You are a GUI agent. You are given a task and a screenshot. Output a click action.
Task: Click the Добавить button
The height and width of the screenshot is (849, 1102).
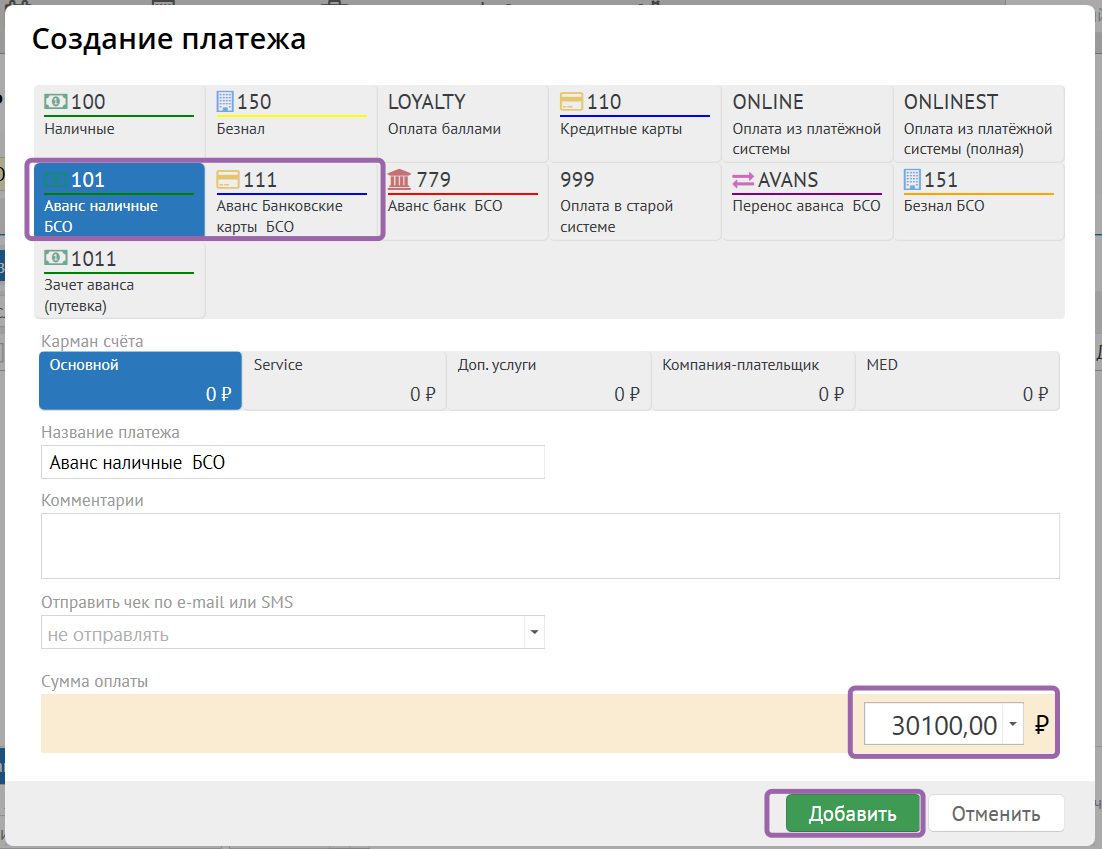pyautogui.click(x=852, y=814)
